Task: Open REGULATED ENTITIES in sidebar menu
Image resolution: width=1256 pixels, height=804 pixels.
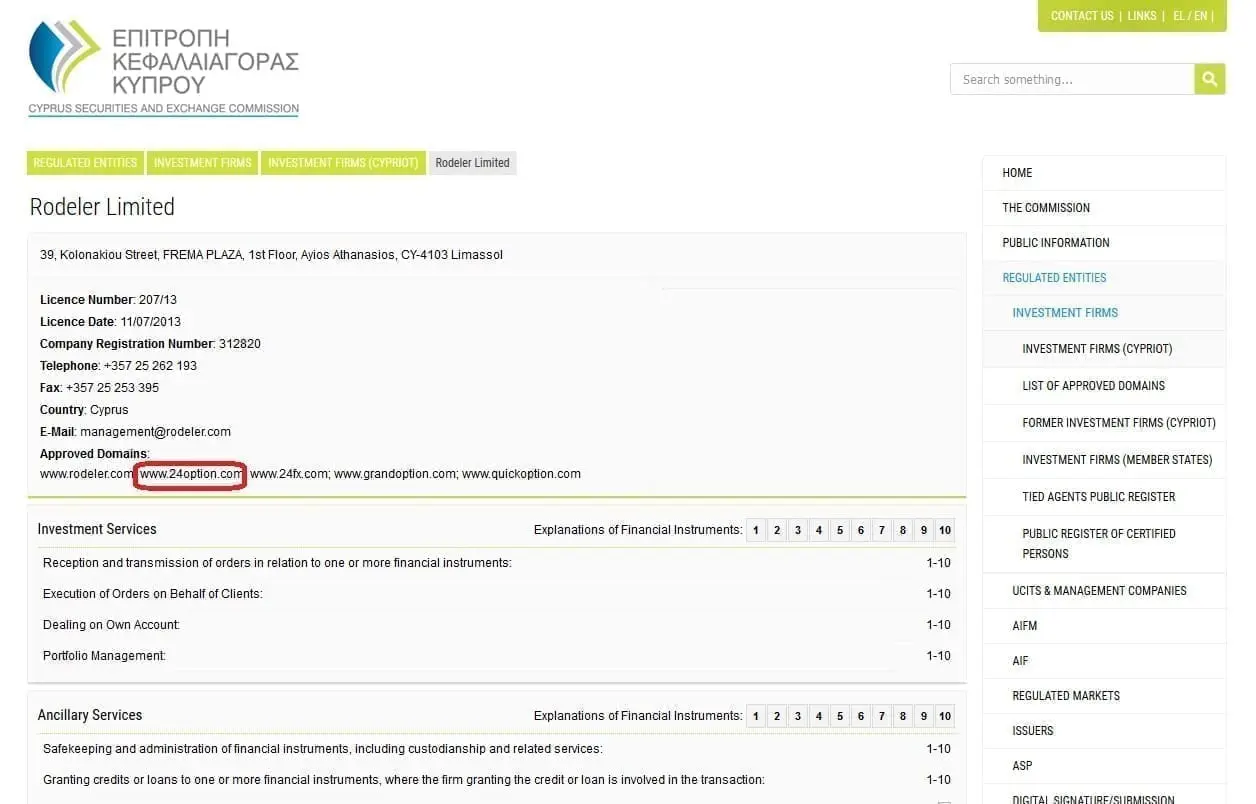Action: [x=1104, y=278]
